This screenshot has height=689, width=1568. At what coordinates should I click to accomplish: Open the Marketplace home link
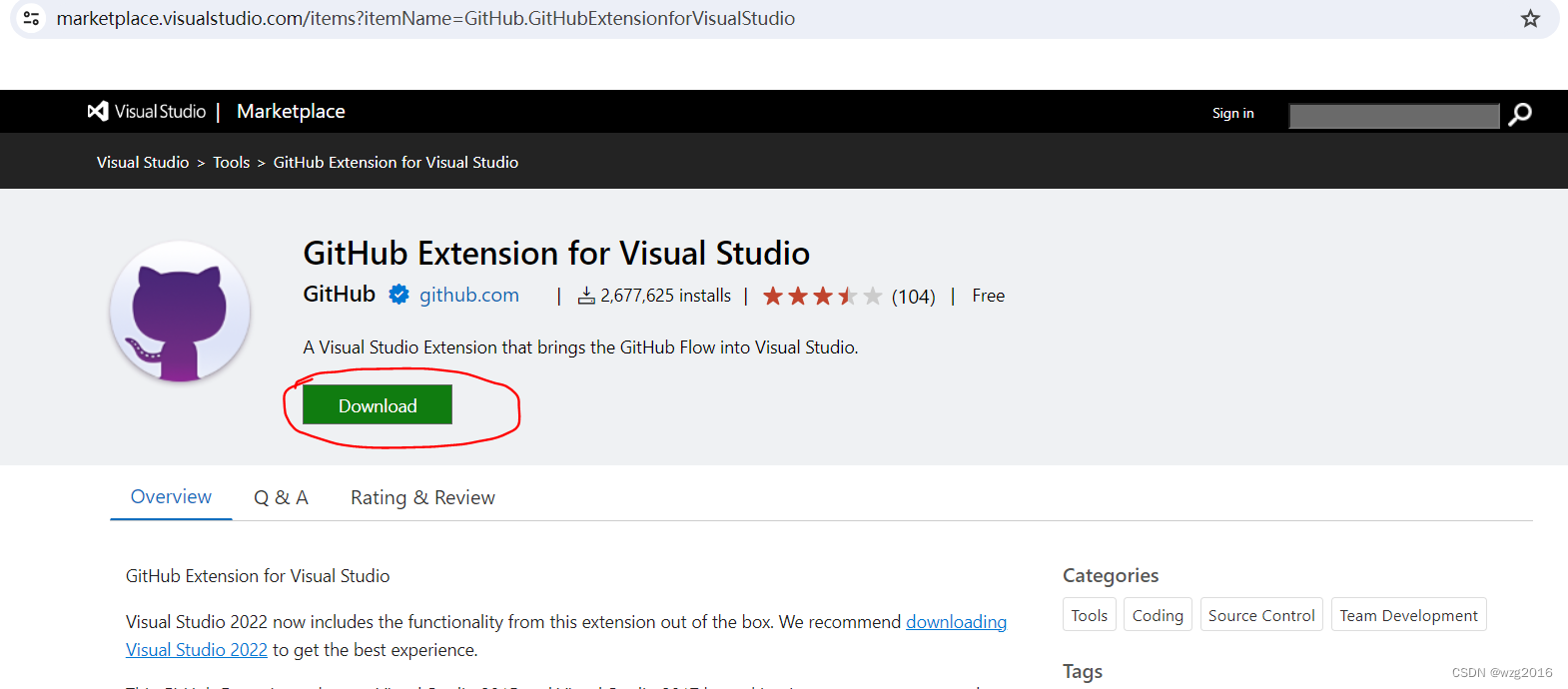click(291, 111)
